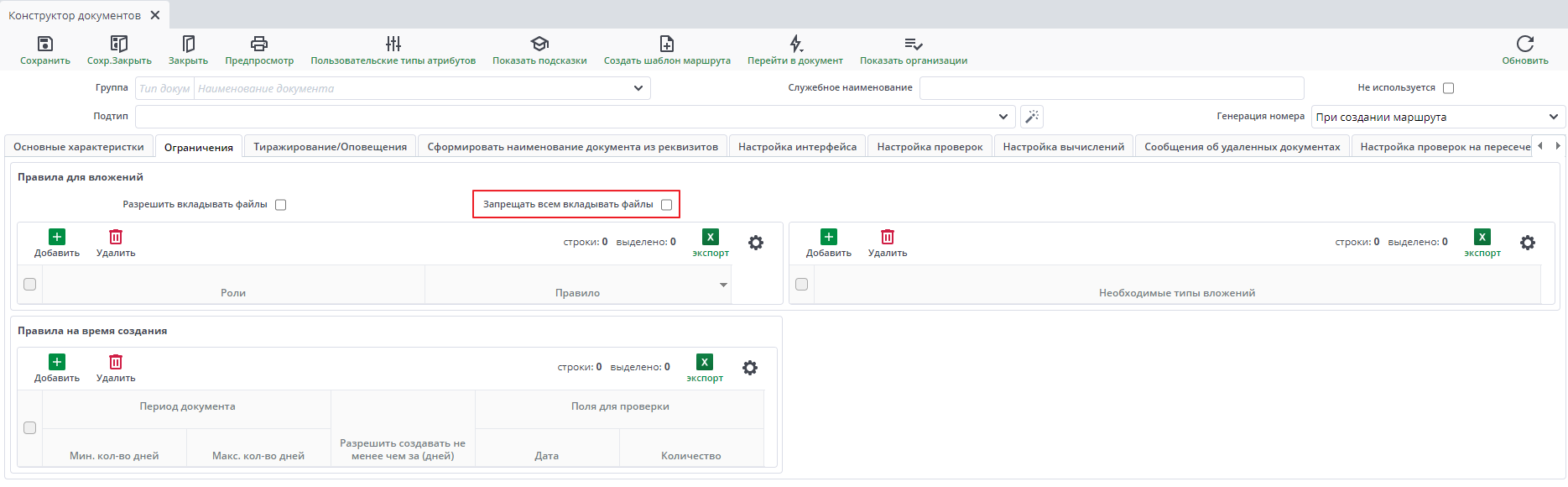
Task: Click Показать подсказки graduation cap icon
Action: coord(539,44)
